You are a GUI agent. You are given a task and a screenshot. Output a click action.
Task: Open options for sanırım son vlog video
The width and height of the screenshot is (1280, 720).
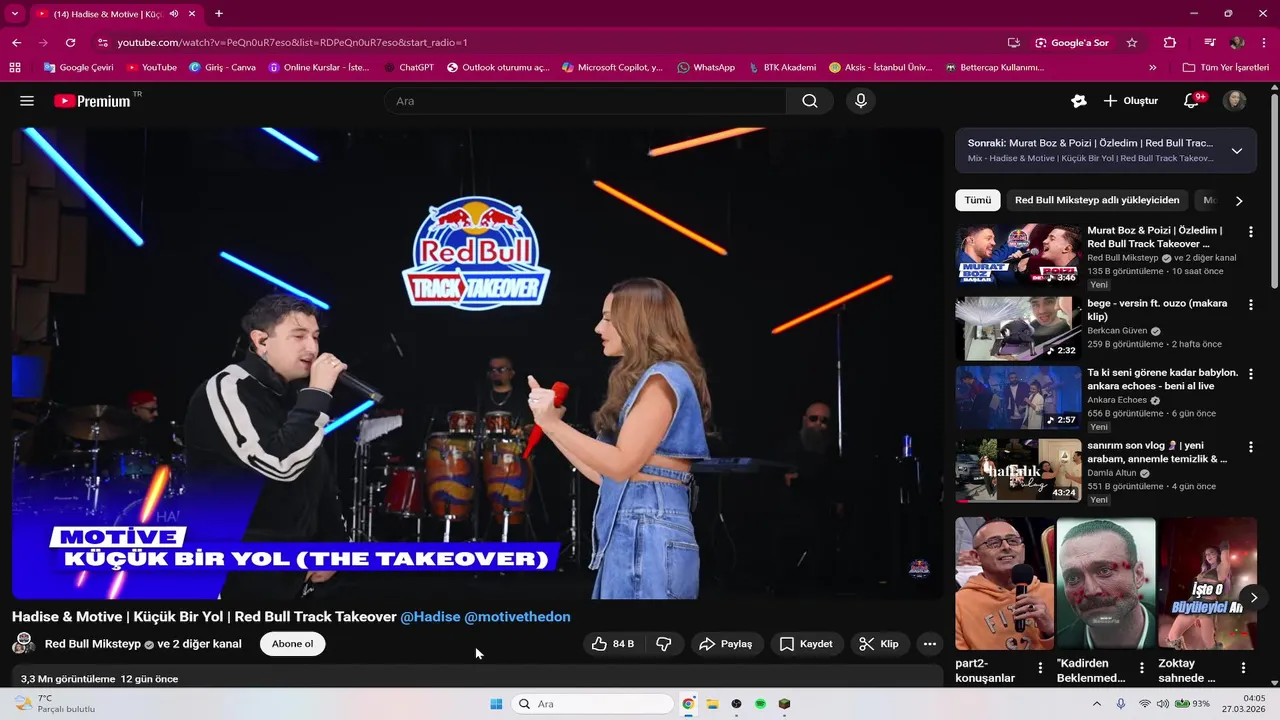1250,447
